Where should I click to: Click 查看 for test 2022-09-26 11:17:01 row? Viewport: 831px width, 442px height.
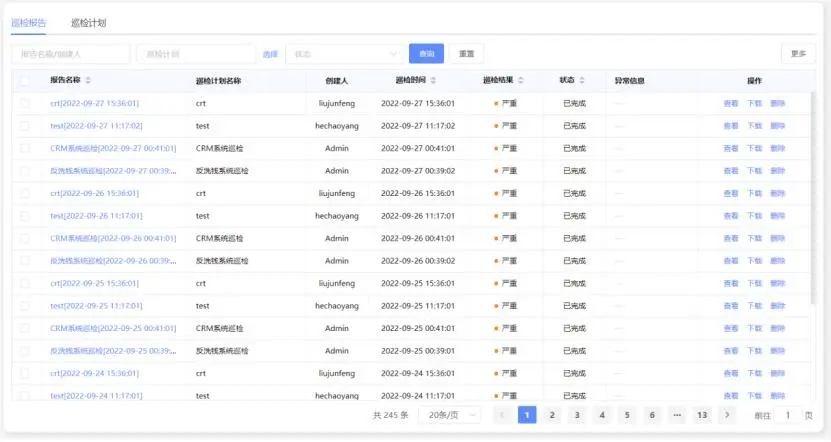pos(731,216)
